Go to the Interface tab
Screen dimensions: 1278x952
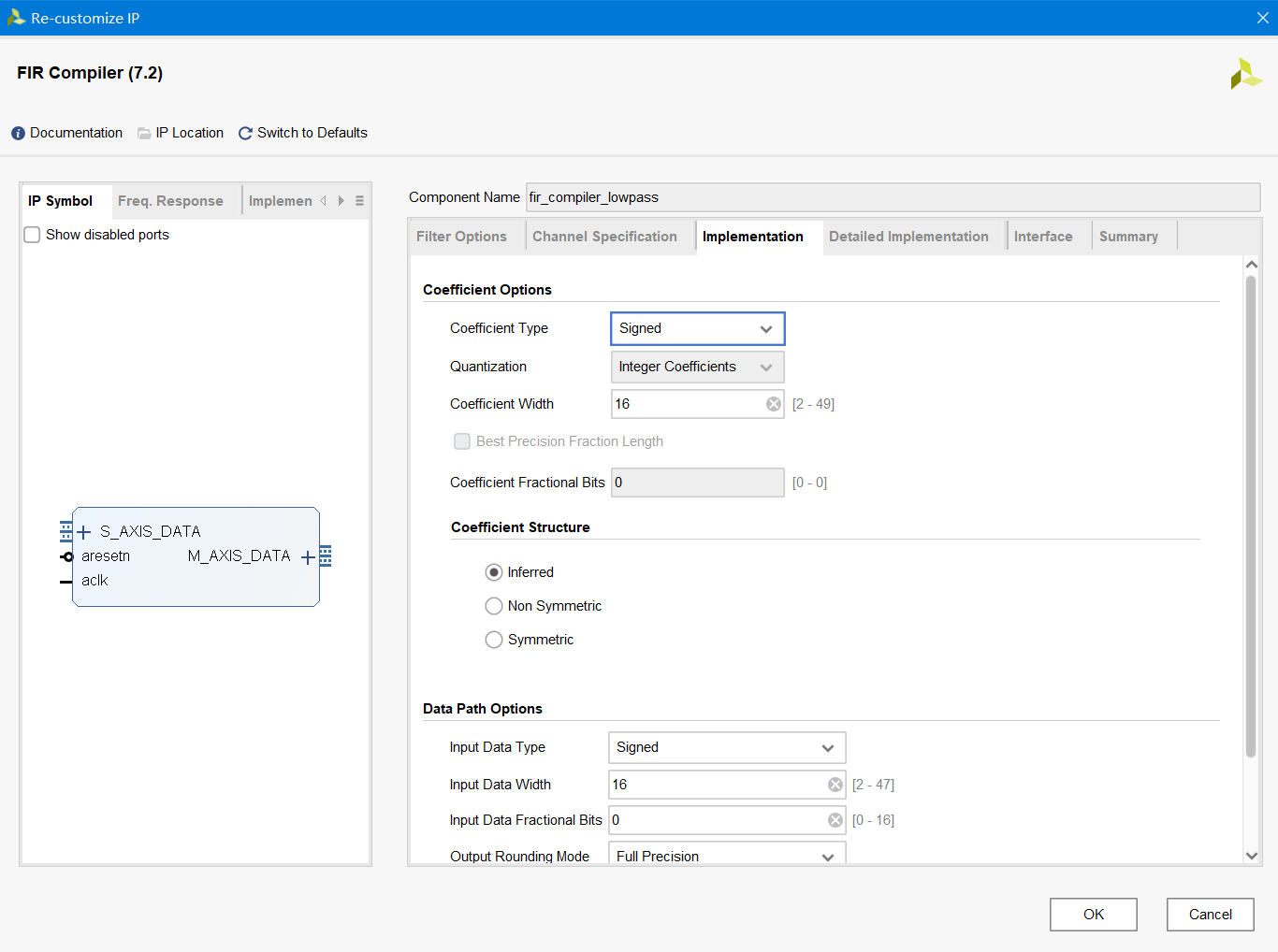pos(1043,237)
